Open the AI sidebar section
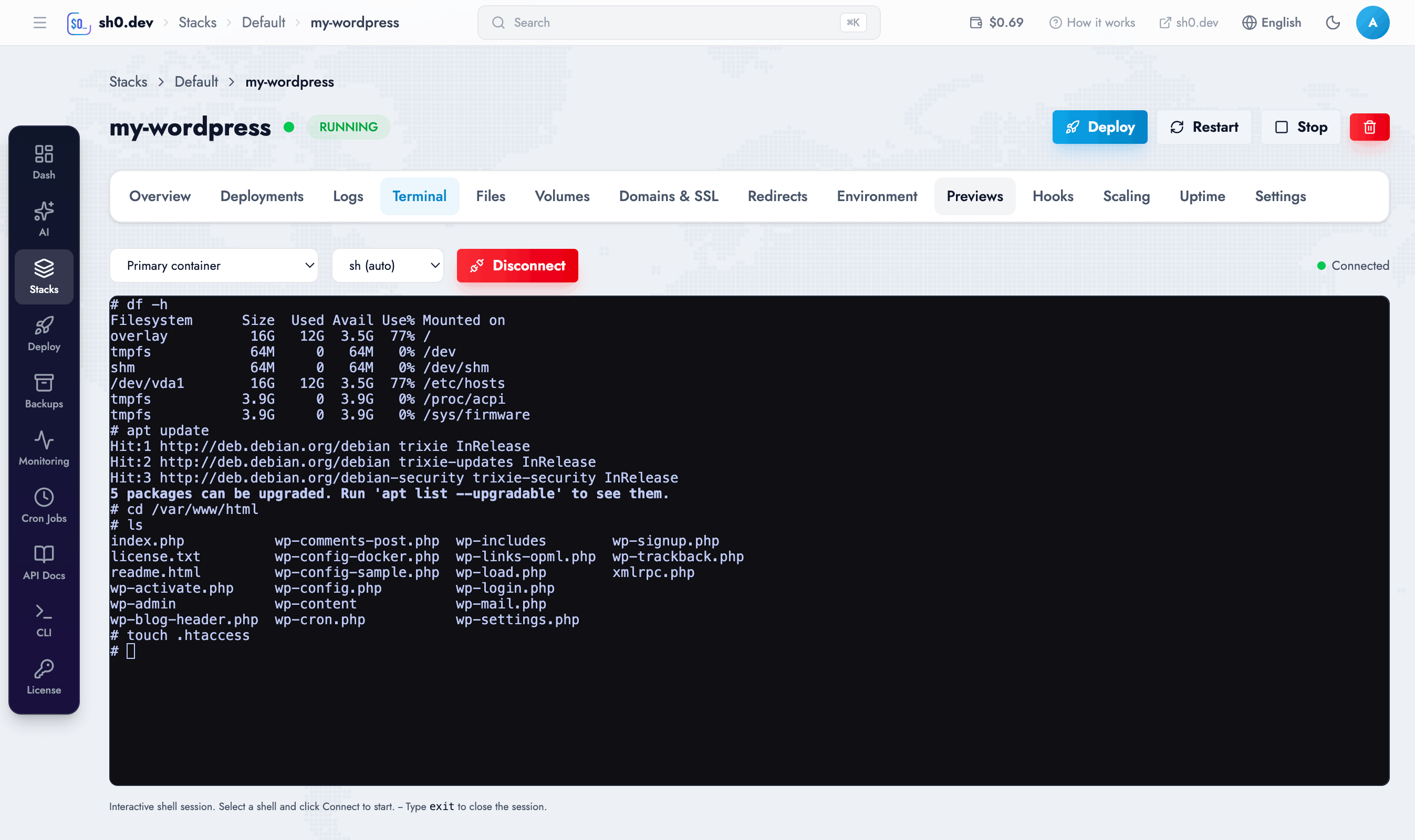1415x840 pixels. point(44,219)
